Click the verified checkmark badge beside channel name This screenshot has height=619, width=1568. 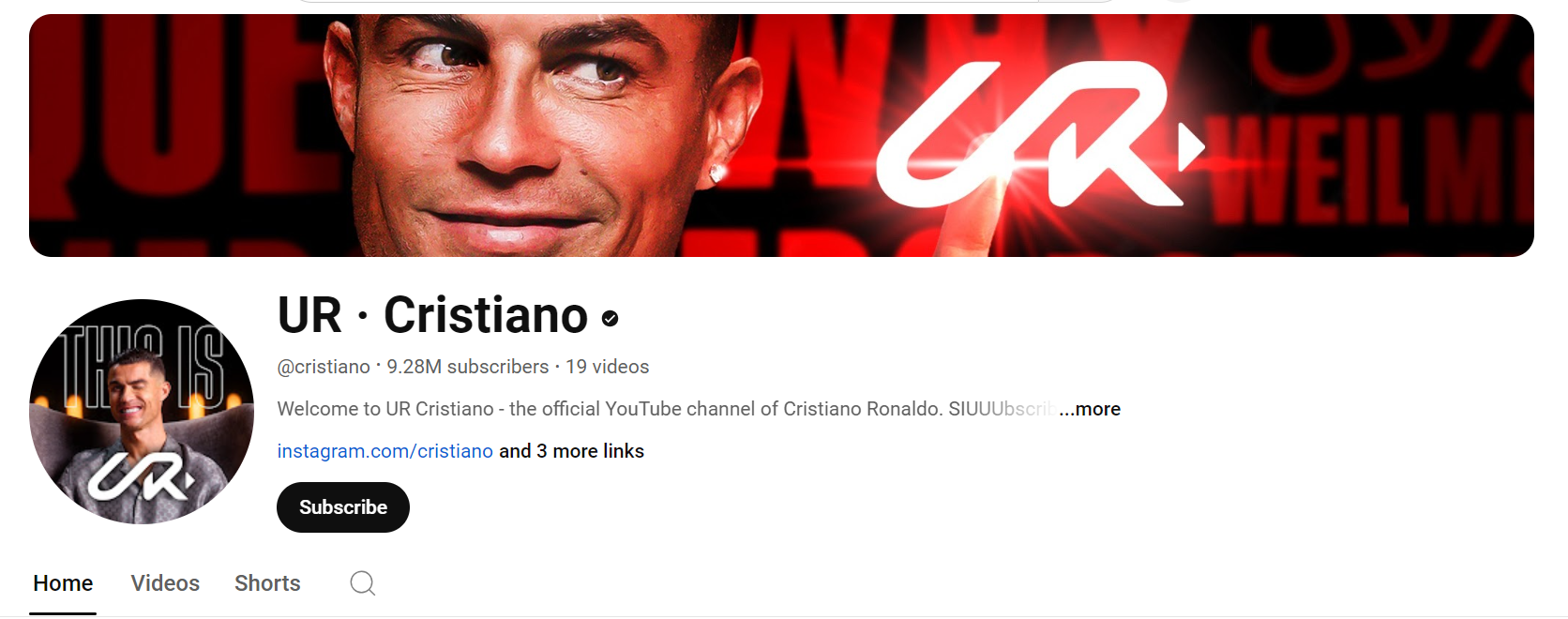click(610, 319)
